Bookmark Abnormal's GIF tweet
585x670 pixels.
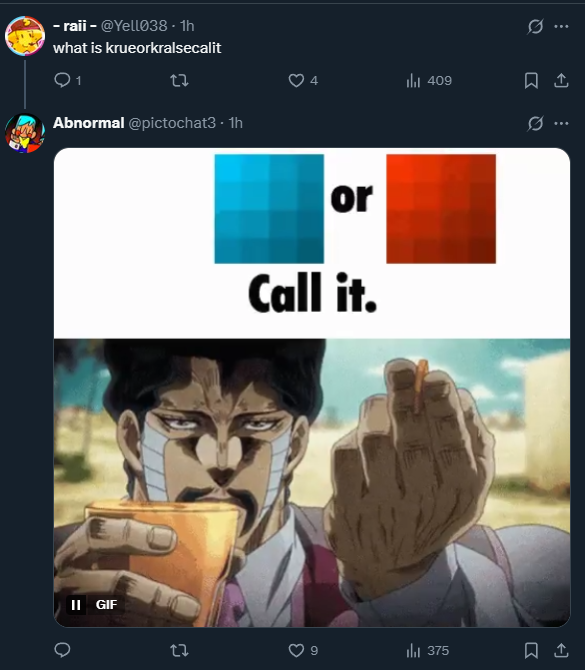point(531,650)
